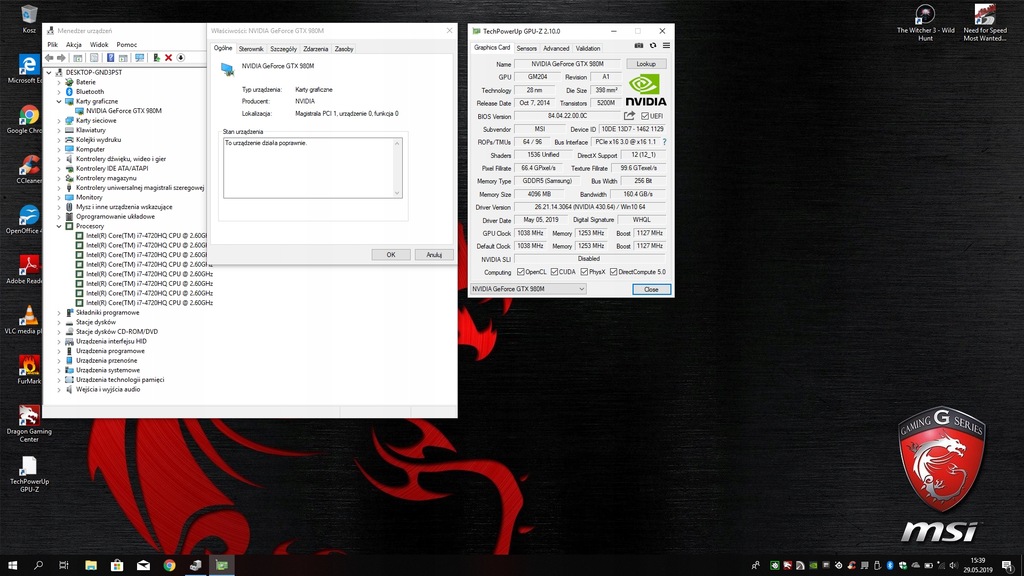This screenshot has height=576, width=1024.
Task: Expand the Bluetooth category in device tree
Action: pyautogui.click(x=59, y=92)
